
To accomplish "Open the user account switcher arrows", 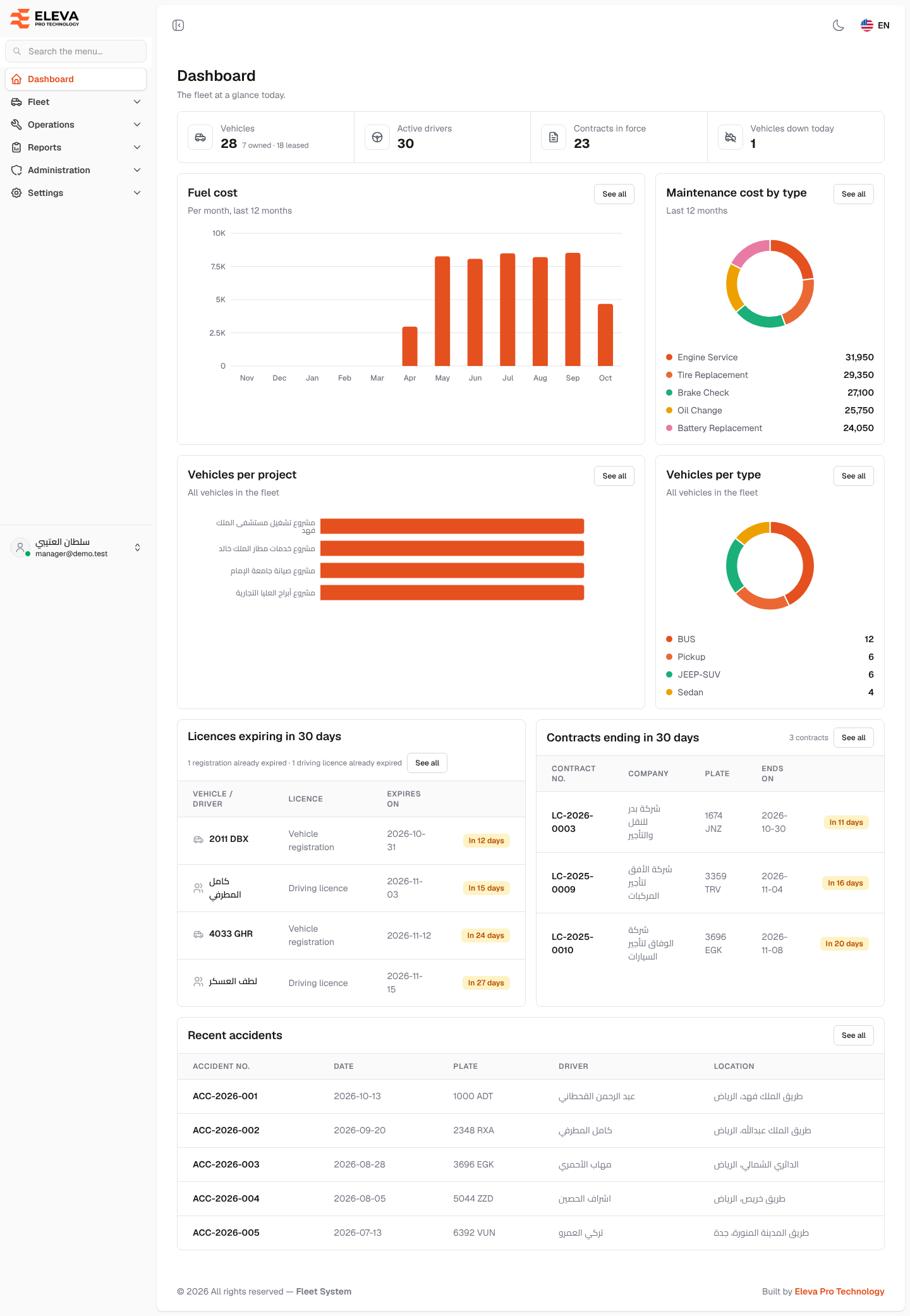I will [x=138, y=547].
